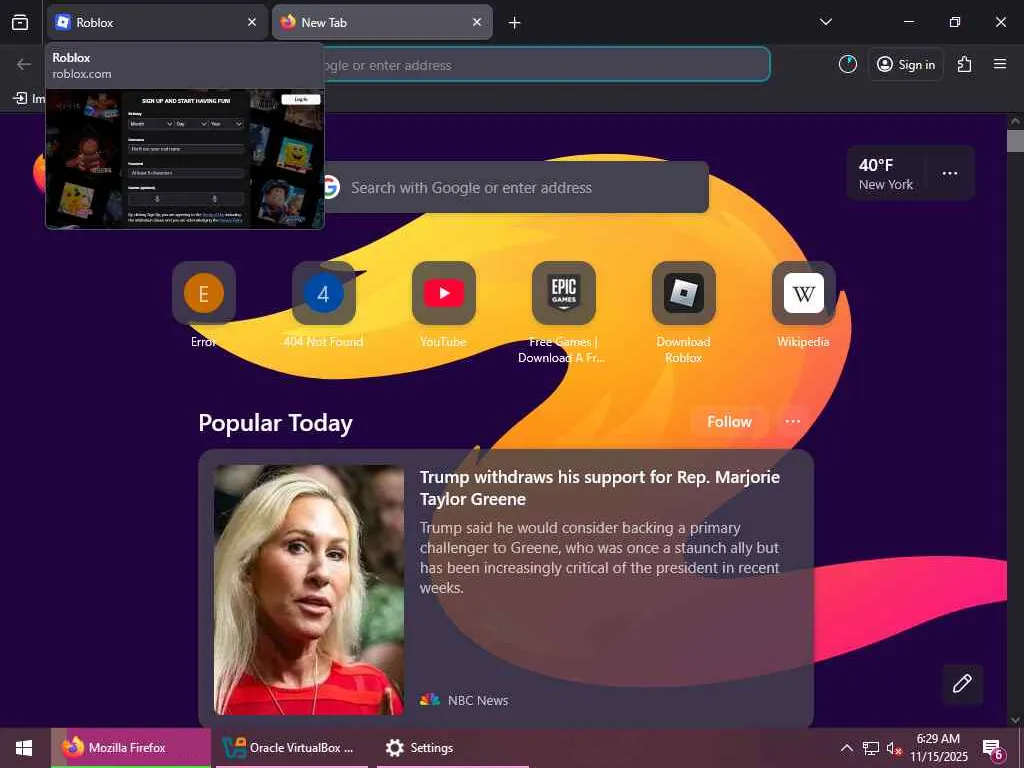The width and height of the screenshot is (1024, 768).
Task: Click Follow next to Popular Today
Action: click(x=729, y=422)
